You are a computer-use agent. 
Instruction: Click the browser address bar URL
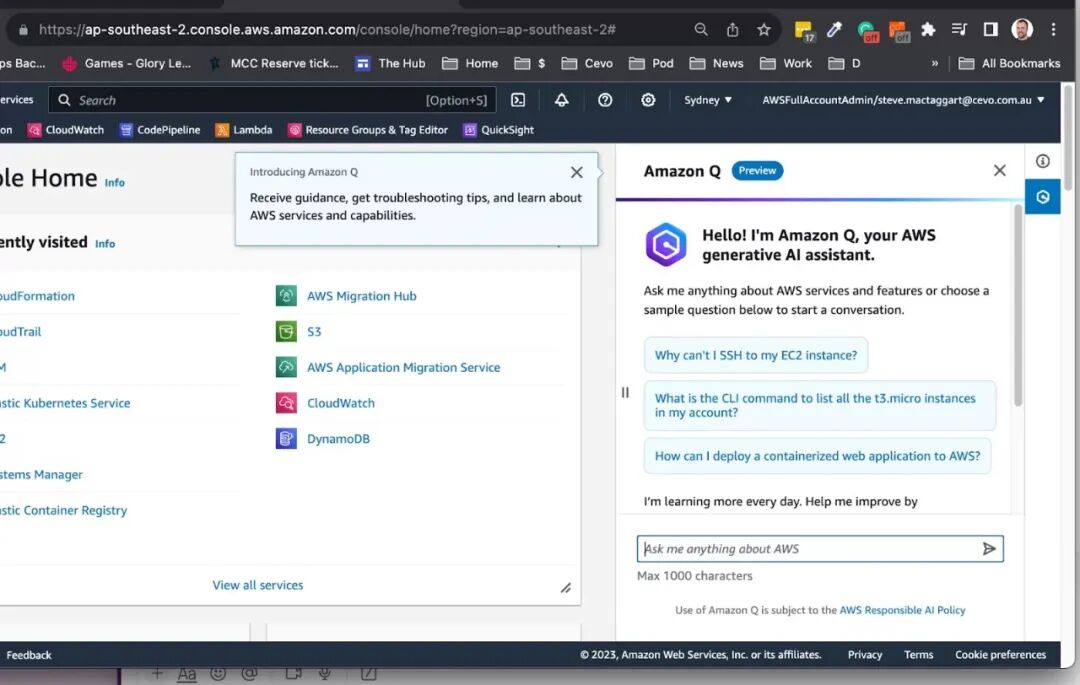(327, 30)
